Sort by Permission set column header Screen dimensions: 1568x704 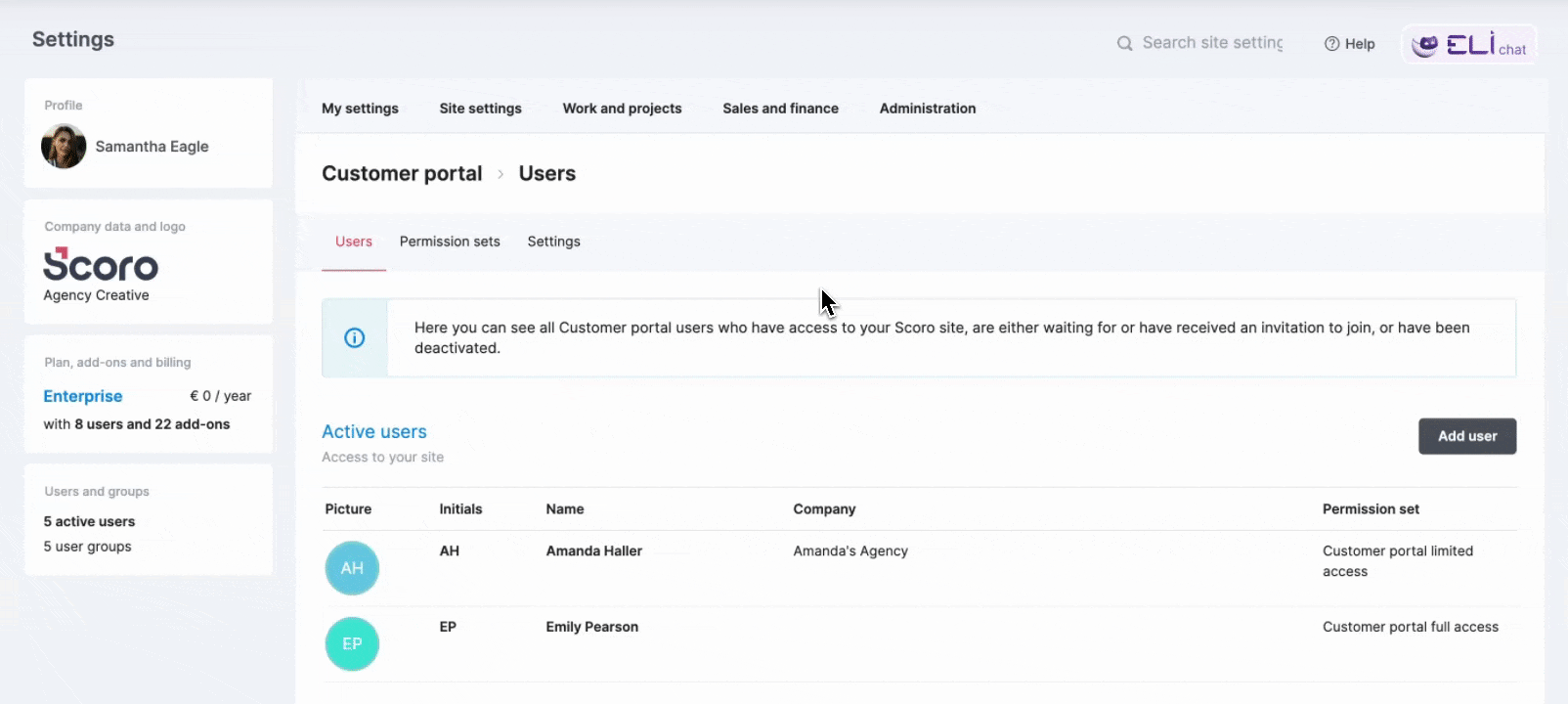click(x=1371, y=508)
